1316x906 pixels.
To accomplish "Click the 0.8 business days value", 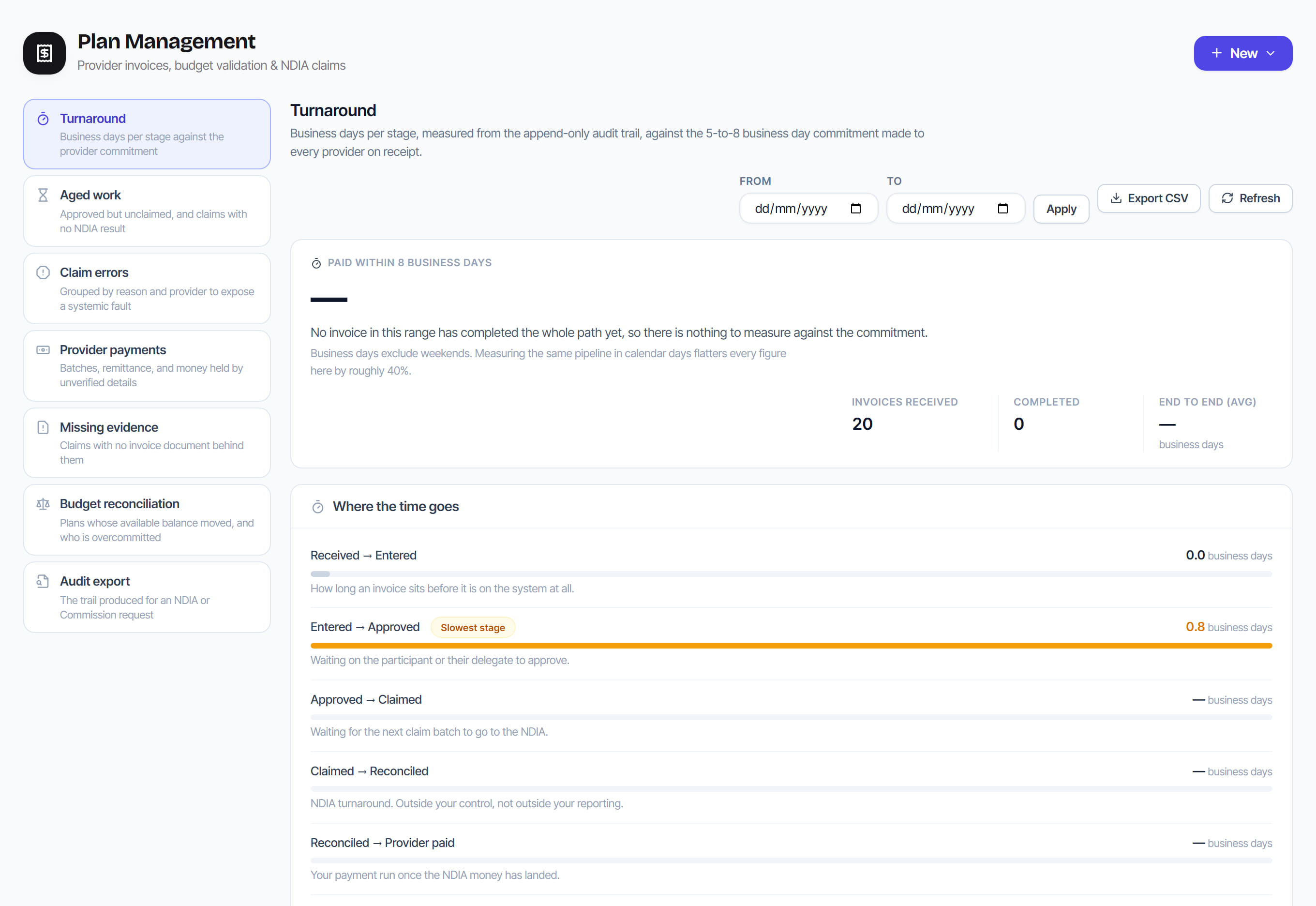I will (1228, 627).
